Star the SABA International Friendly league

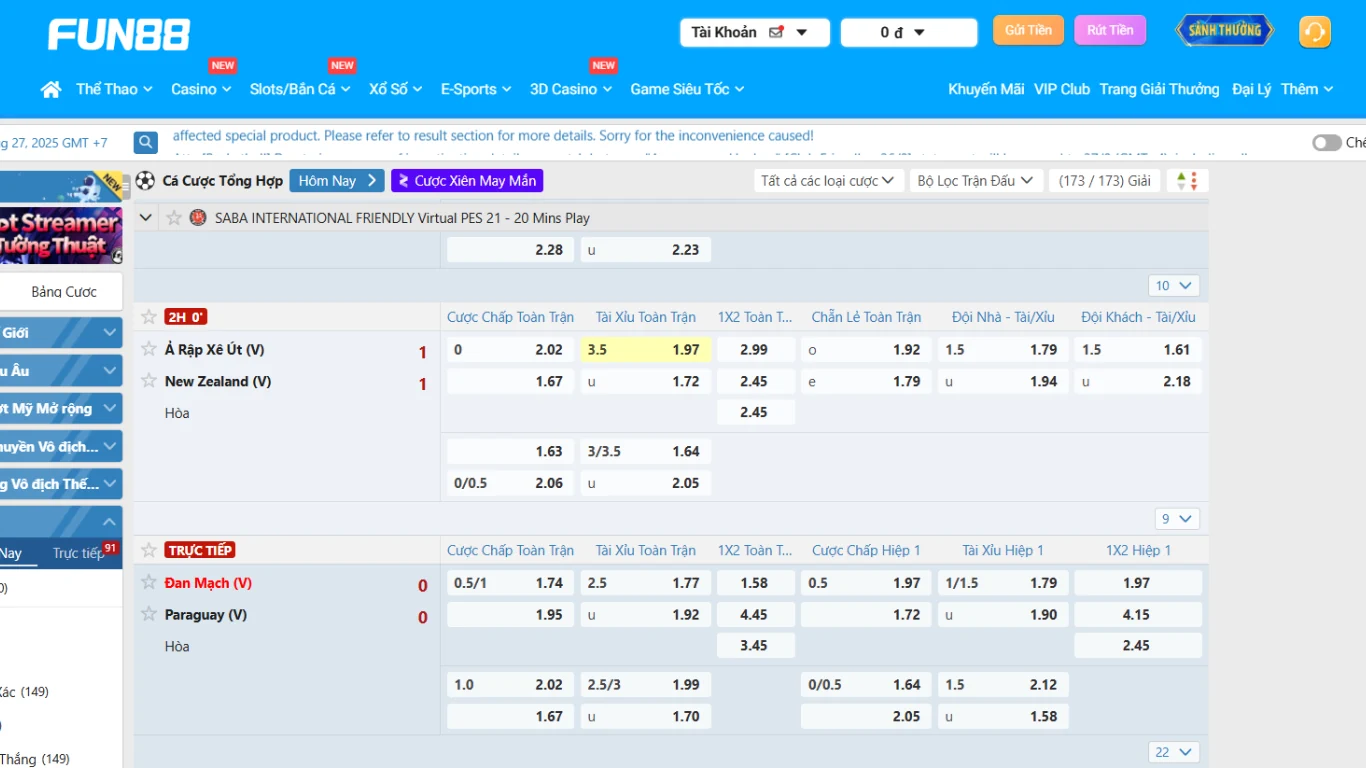click(174, 217)
